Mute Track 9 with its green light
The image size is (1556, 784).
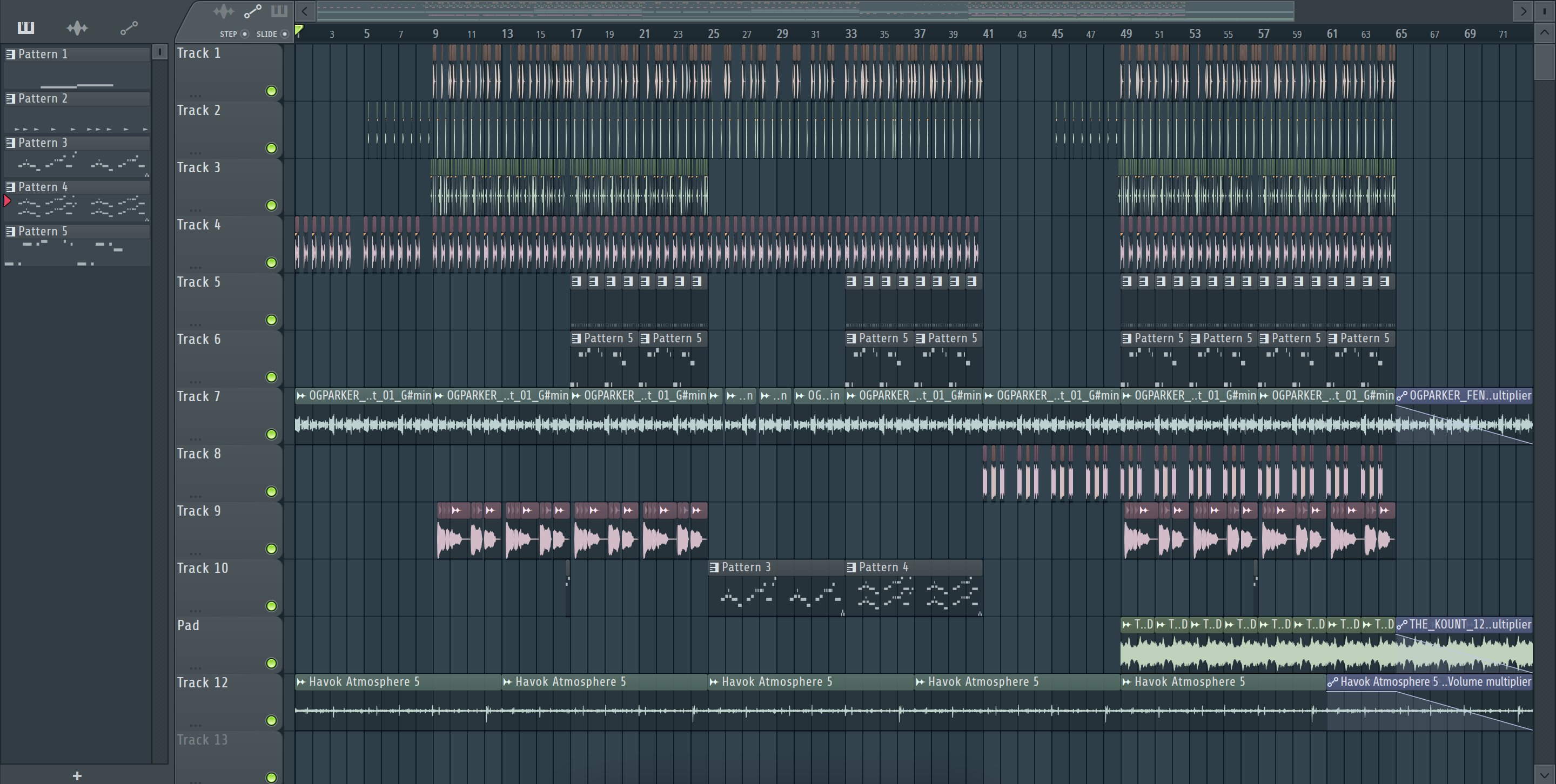coord(271,549)
